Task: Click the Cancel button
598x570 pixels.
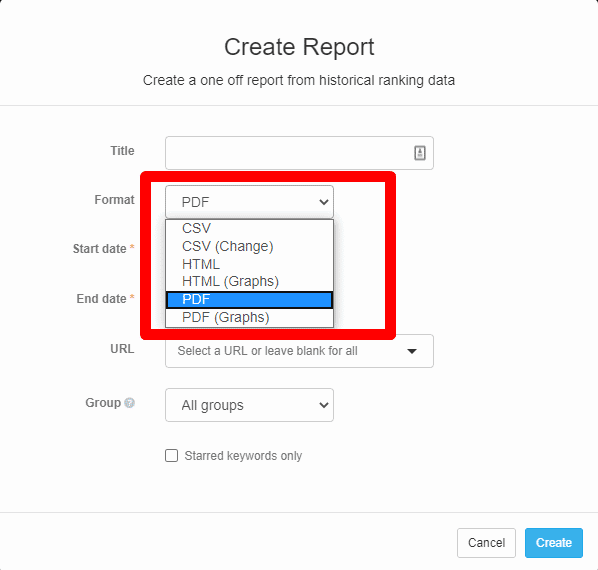Action: pyautogui.click(x=486, y=543)
